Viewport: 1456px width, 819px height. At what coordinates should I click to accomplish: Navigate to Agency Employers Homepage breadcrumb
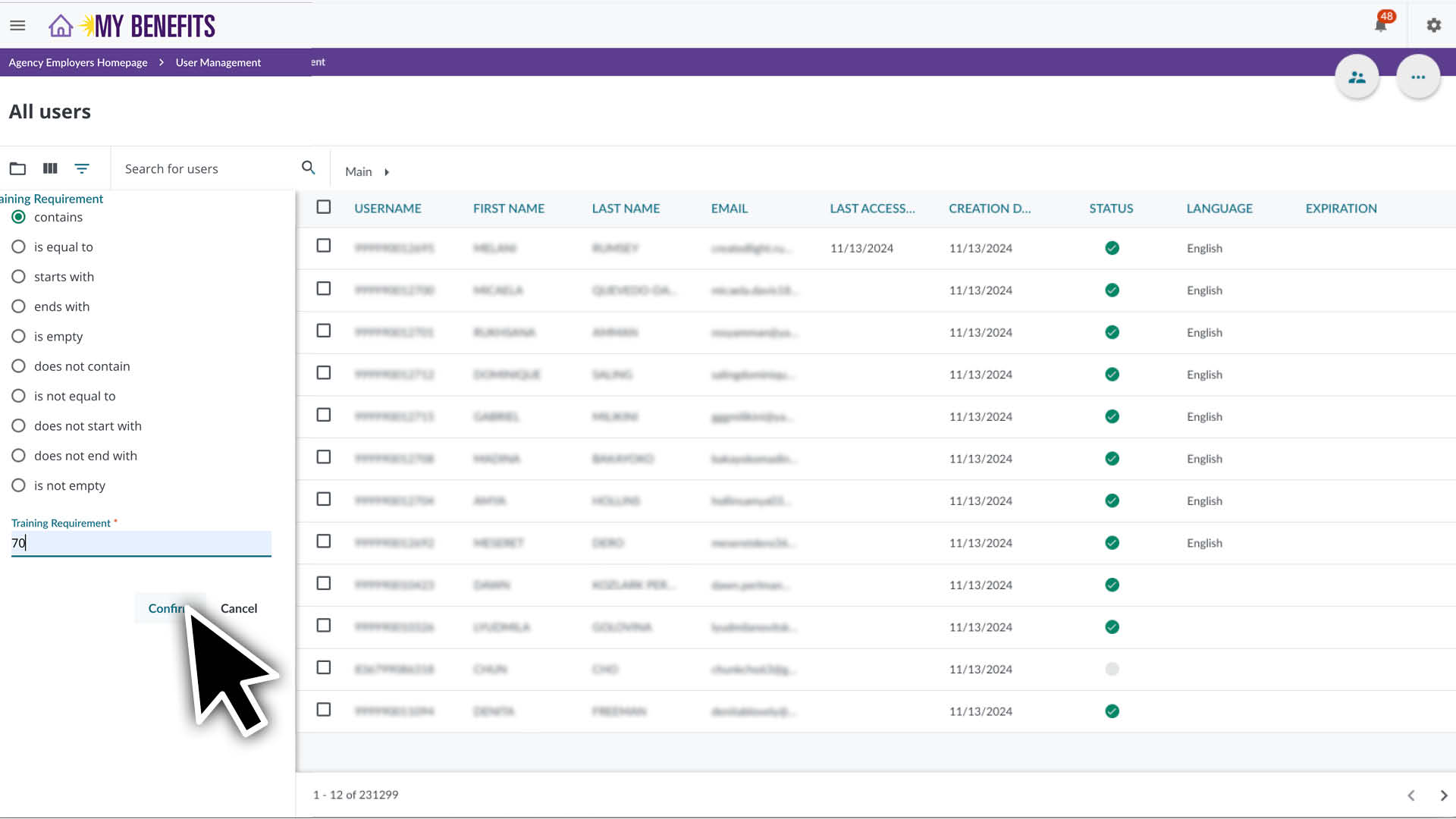(77, 62)
